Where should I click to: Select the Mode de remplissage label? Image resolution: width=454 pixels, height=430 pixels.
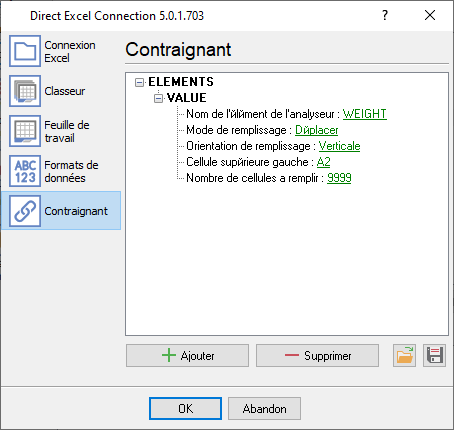(x=239, y=130)
